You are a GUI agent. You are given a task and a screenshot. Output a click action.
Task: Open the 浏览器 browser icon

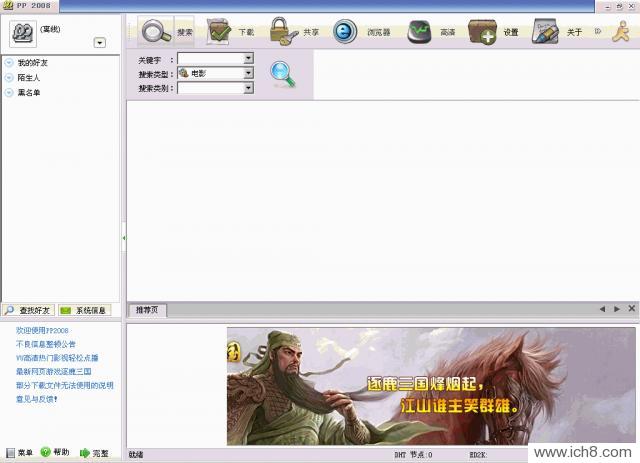pos(345,31)
